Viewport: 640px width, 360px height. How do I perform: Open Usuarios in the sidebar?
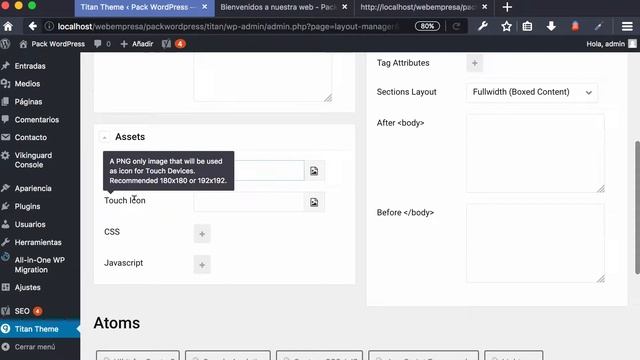pos(30,224)
